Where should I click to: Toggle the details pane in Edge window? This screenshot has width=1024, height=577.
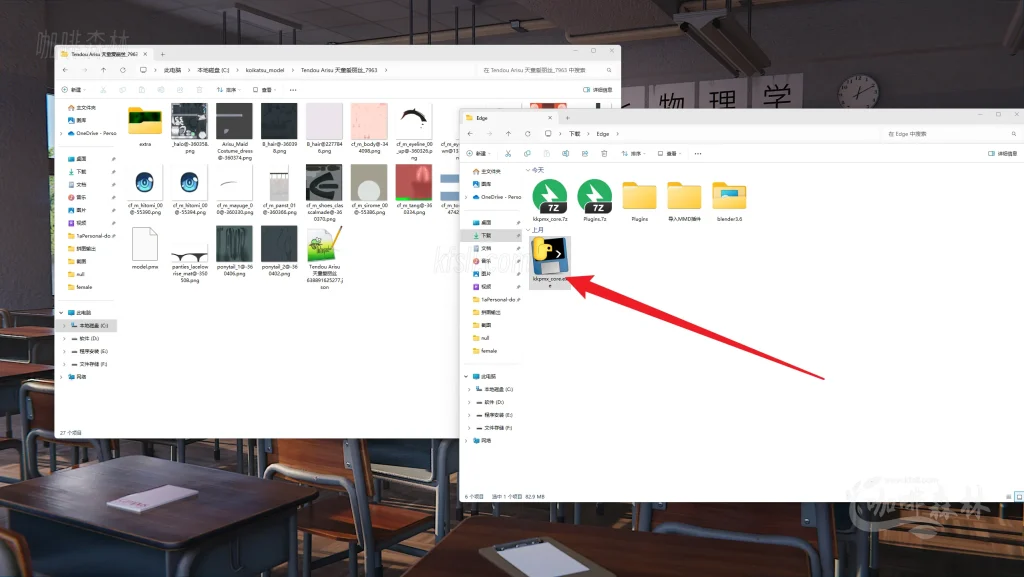coord(1004,153)
